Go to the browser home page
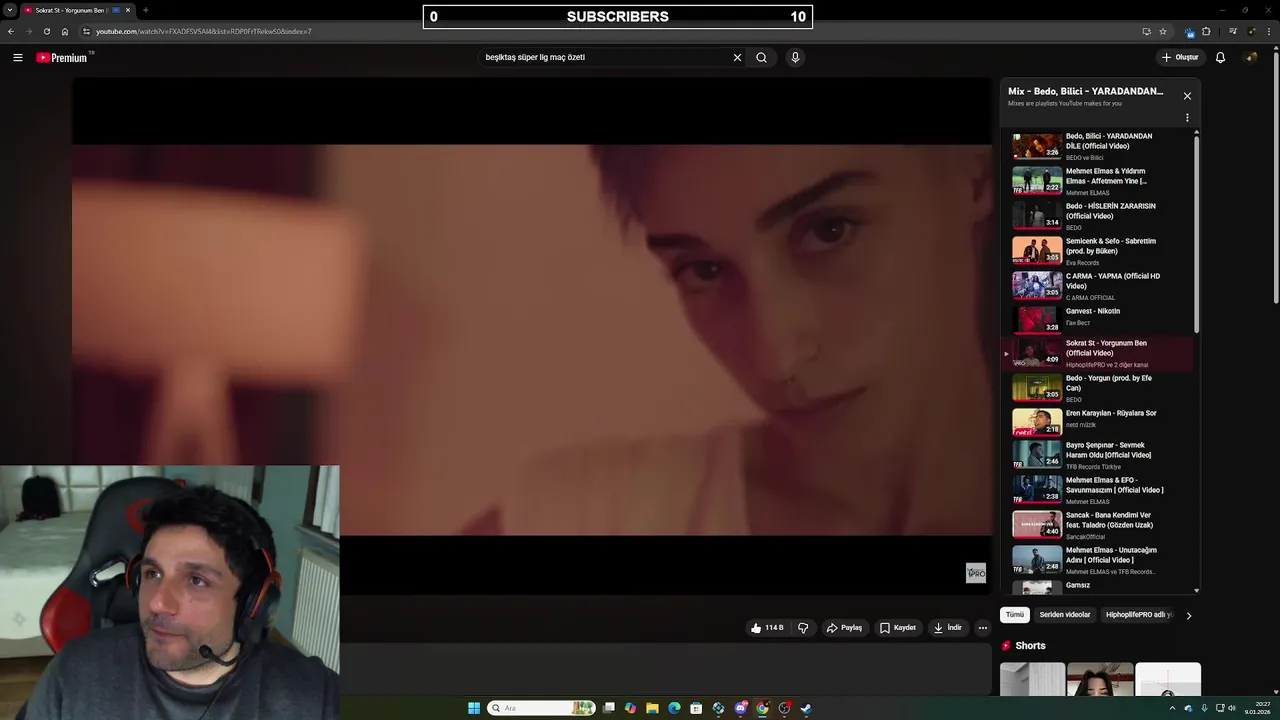 [65, 31]
